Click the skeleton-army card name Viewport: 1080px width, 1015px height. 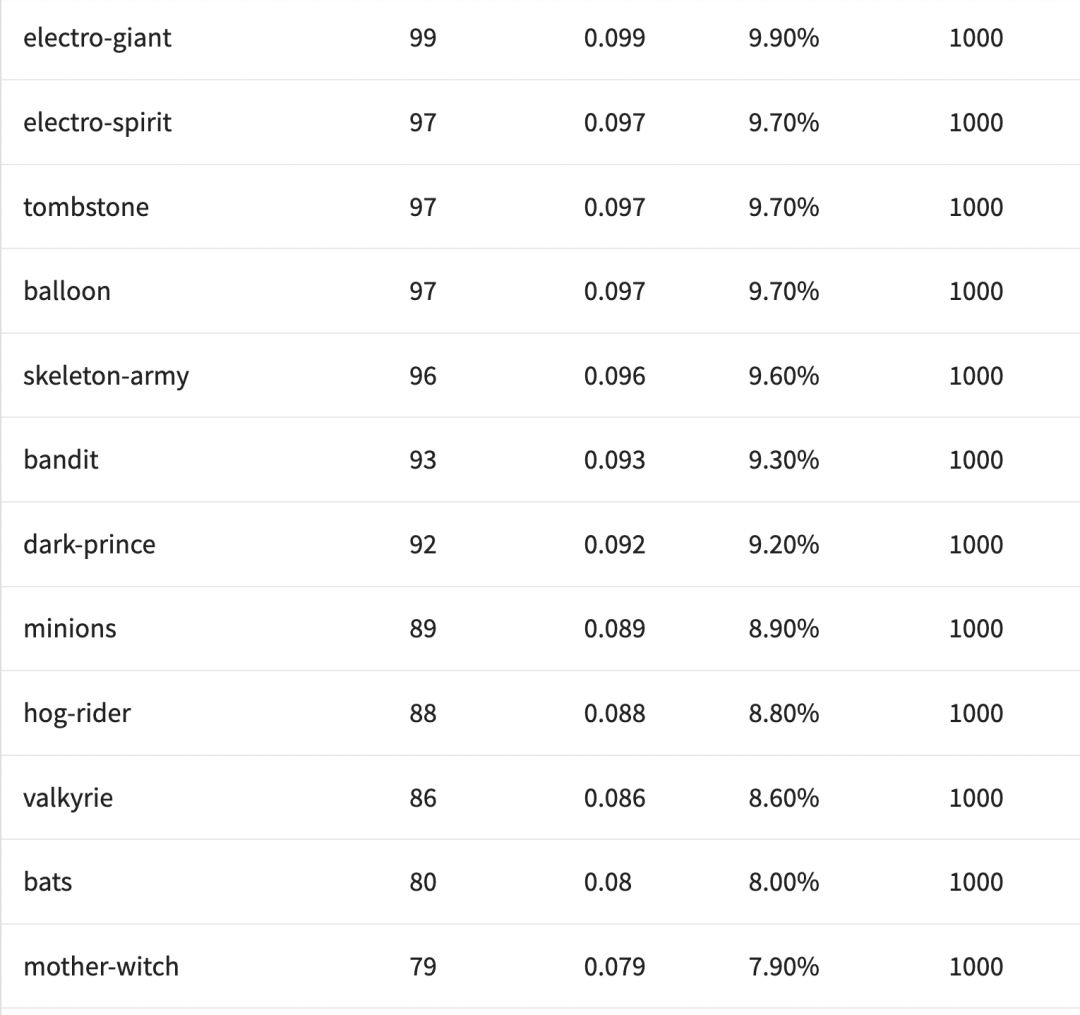106,376
